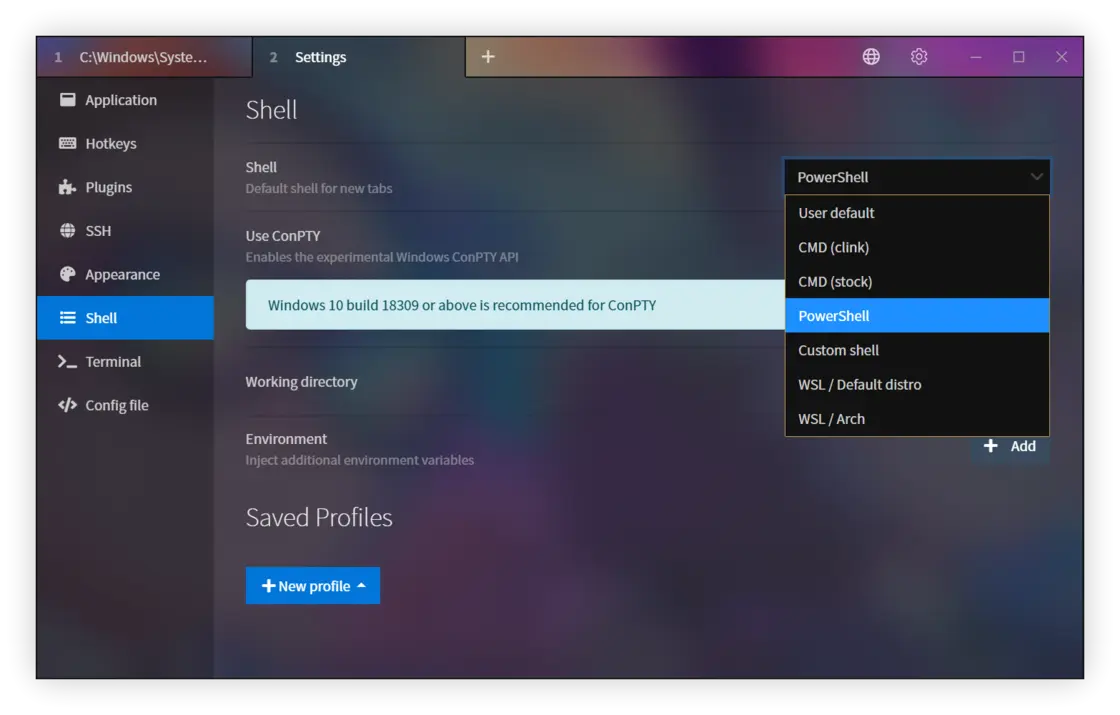The width and height of the screenshot is (1120, 715).
Task: Open the Config file section
Action: point(125,405)
